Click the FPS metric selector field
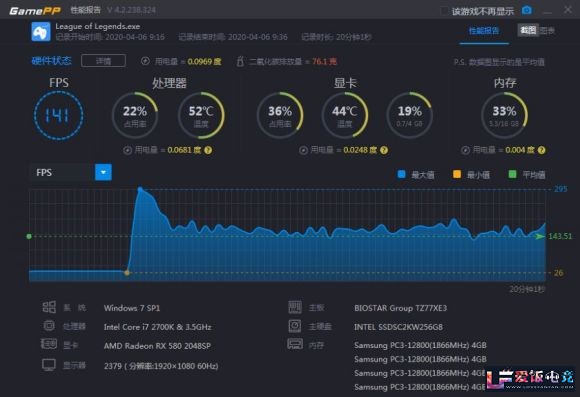The height and width of the screenshot is (397, 580). [62, 172]
